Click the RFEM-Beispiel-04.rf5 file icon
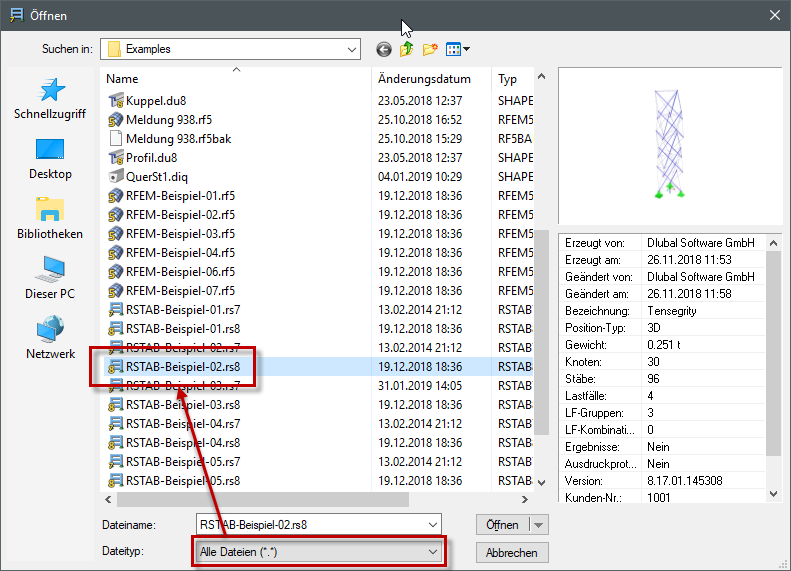Image resolution: width=791 pixels, height=571 pixels. [116, 253]
